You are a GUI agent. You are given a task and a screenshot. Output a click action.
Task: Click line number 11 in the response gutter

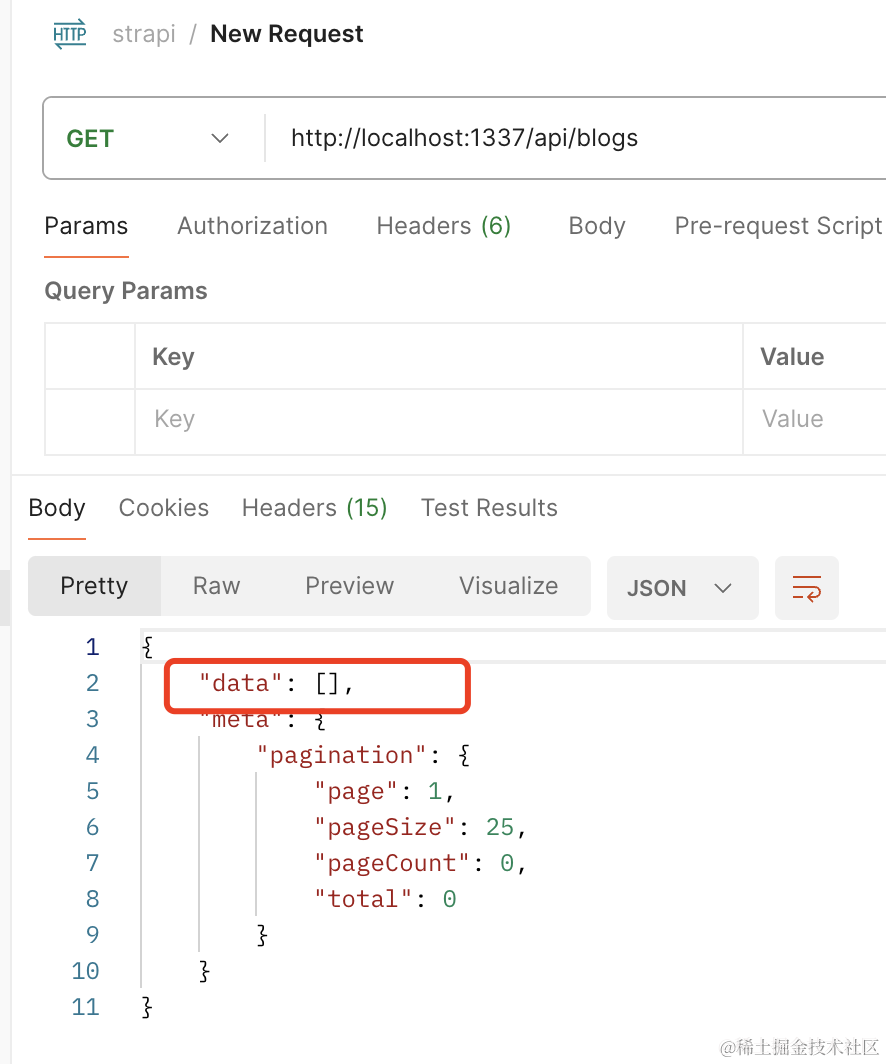(85, 1007)
